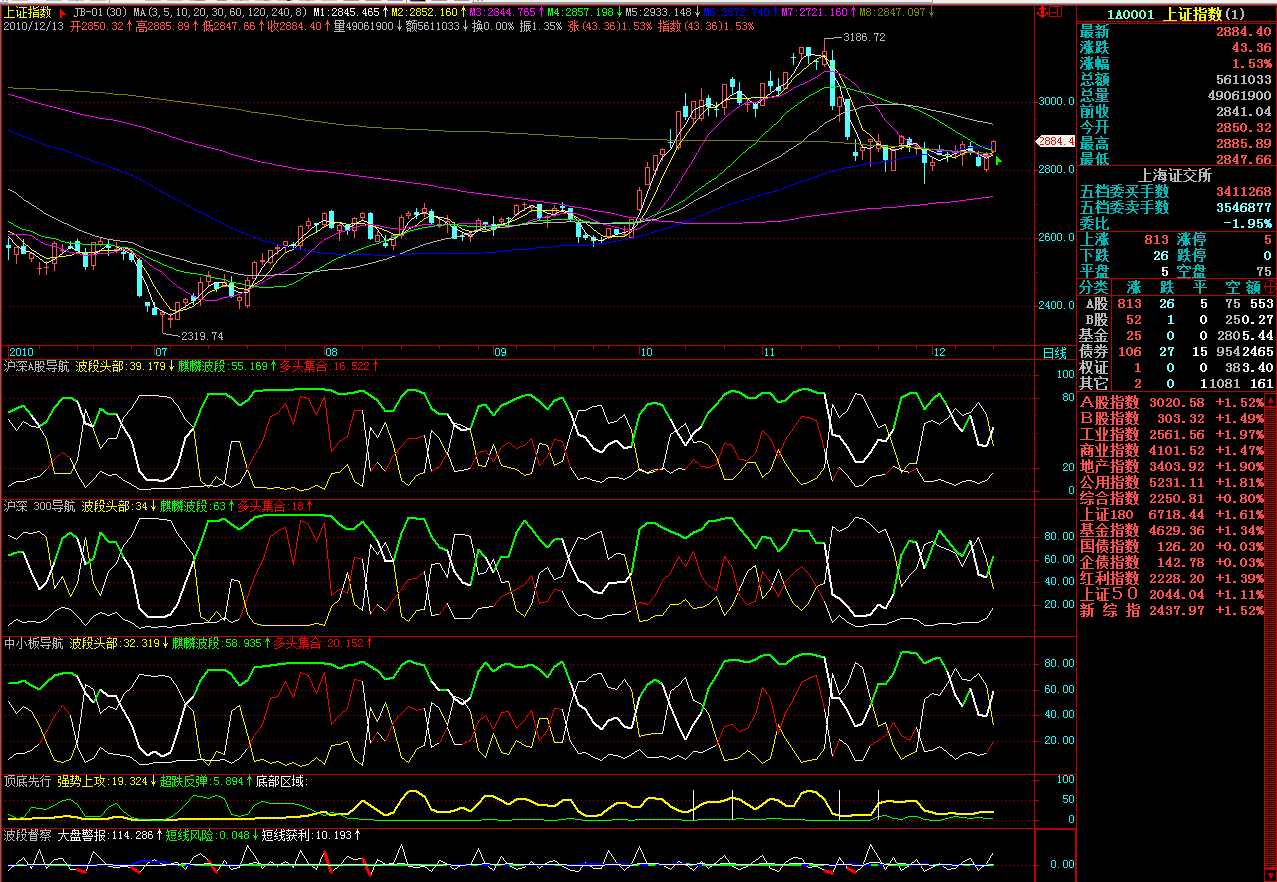Click the 收2884.40 close price text
1277x882 pixels.
tap(294, 26)
